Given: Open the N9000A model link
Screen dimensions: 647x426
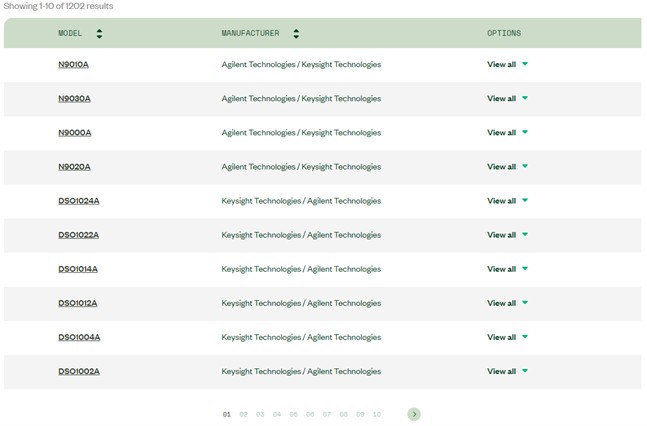Looking at the screenshot, I should click(x=74, y=133).
